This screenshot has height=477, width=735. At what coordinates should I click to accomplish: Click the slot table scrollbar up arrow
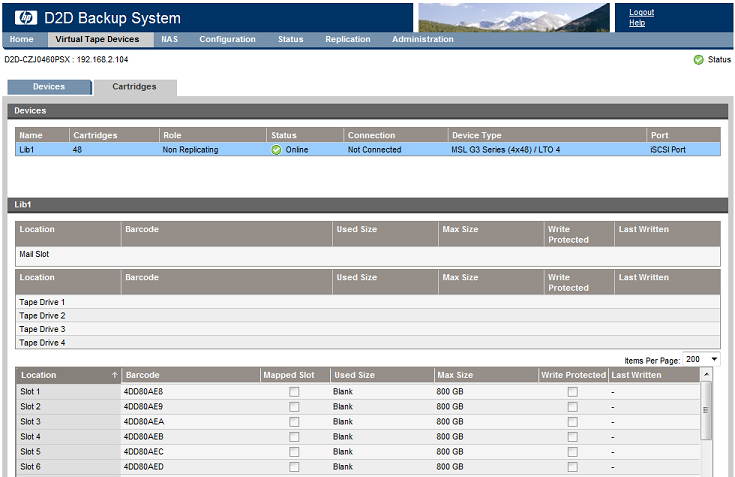[x=706, y=374]
